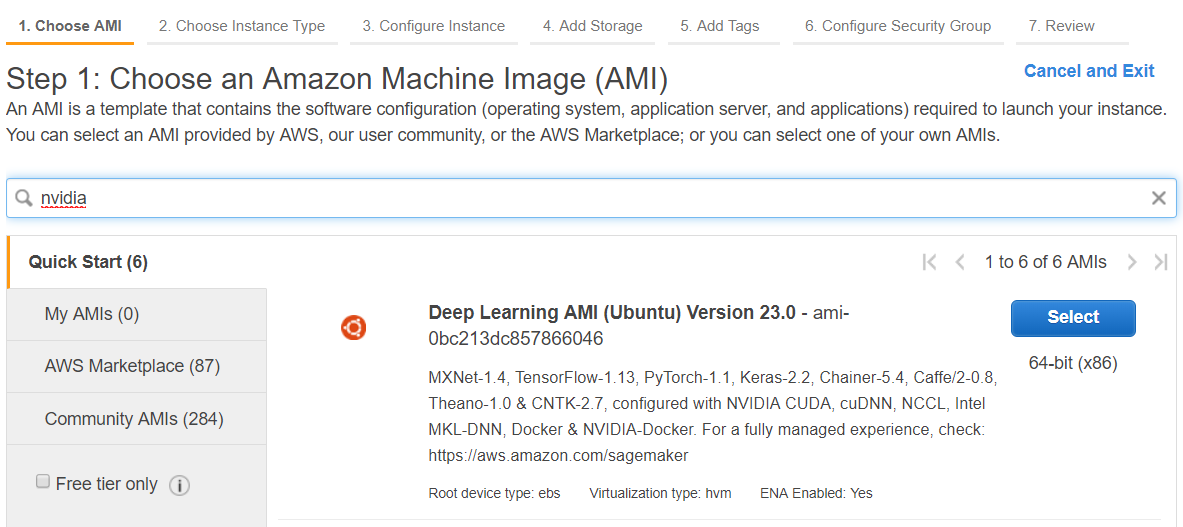Click the aws.amazon.com/sagemaker URL text
Image resolution: width=1183 pixels, height=527 pixels.
[558, 456]
